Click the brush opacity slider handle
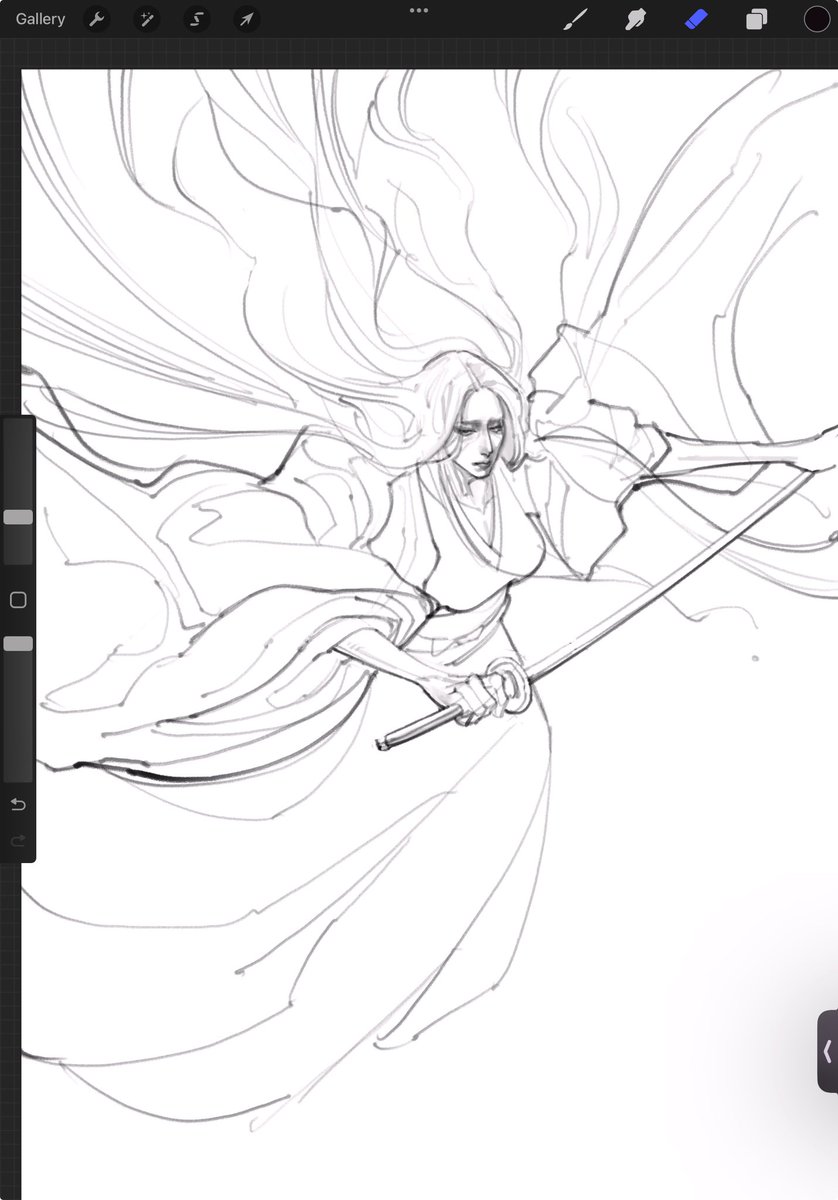Screen dimensions: 838x1200 pyautogui.click(x=18, y=645)
